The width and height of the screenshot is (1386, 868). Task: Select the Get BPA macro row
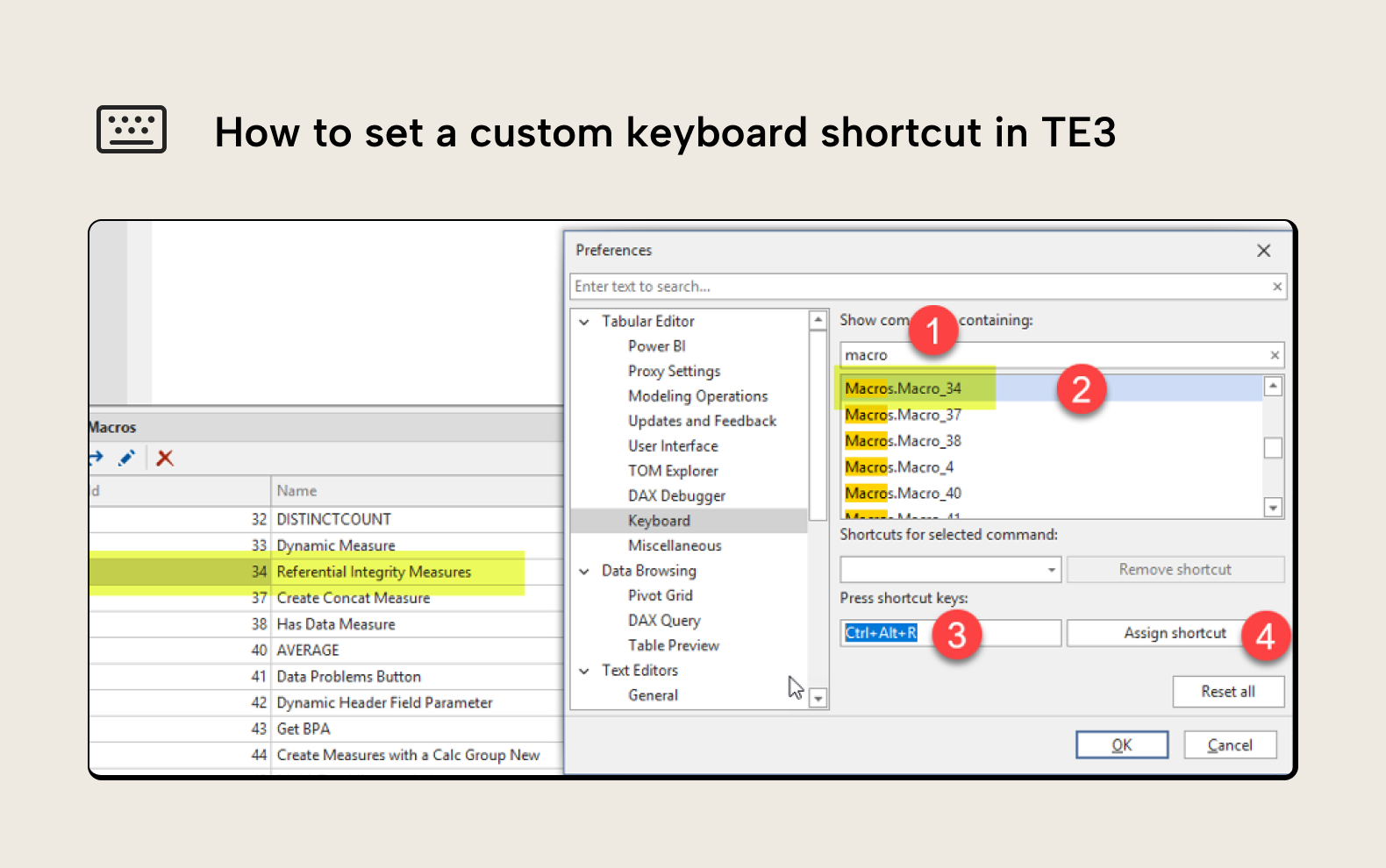click(326, 729)
